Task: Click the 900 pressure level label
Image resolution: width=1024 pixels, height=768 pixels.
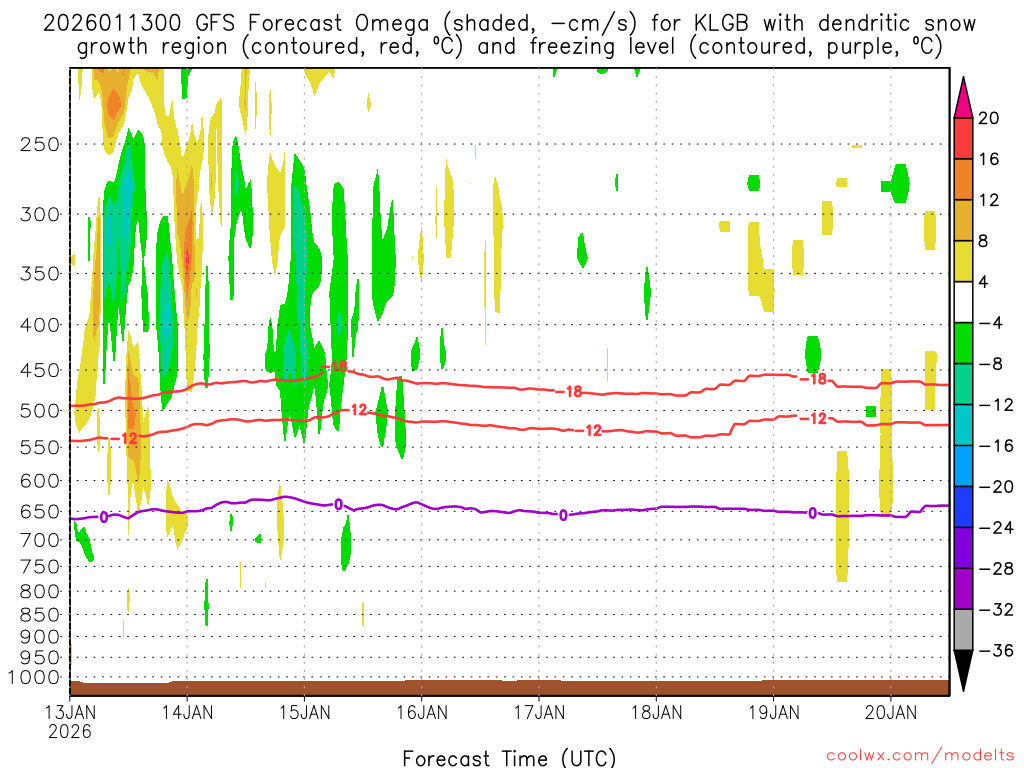Action: tap(40, 637)
